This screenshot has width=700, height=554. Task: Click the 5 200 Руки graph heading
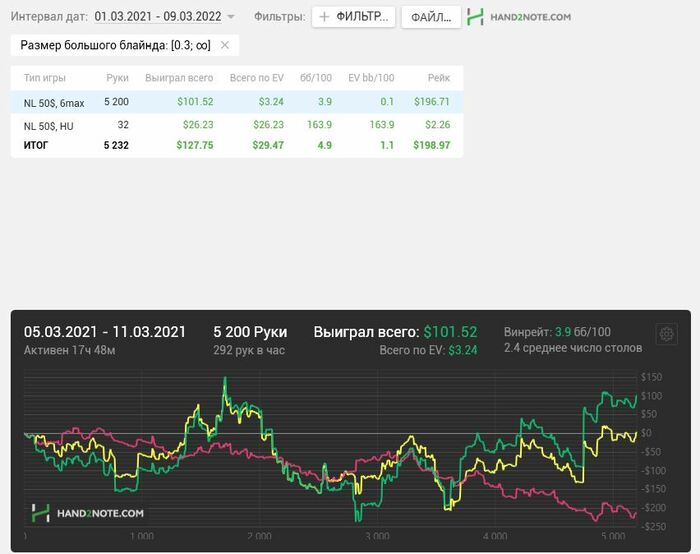[250, 332]
